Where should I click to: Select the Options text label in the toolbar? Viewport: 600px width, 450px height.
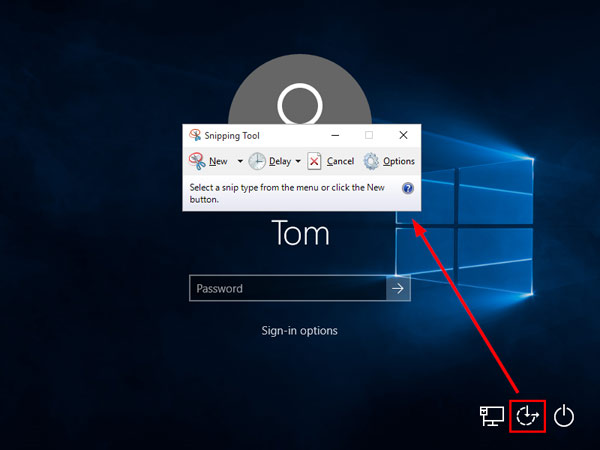(x=399, y=161)
